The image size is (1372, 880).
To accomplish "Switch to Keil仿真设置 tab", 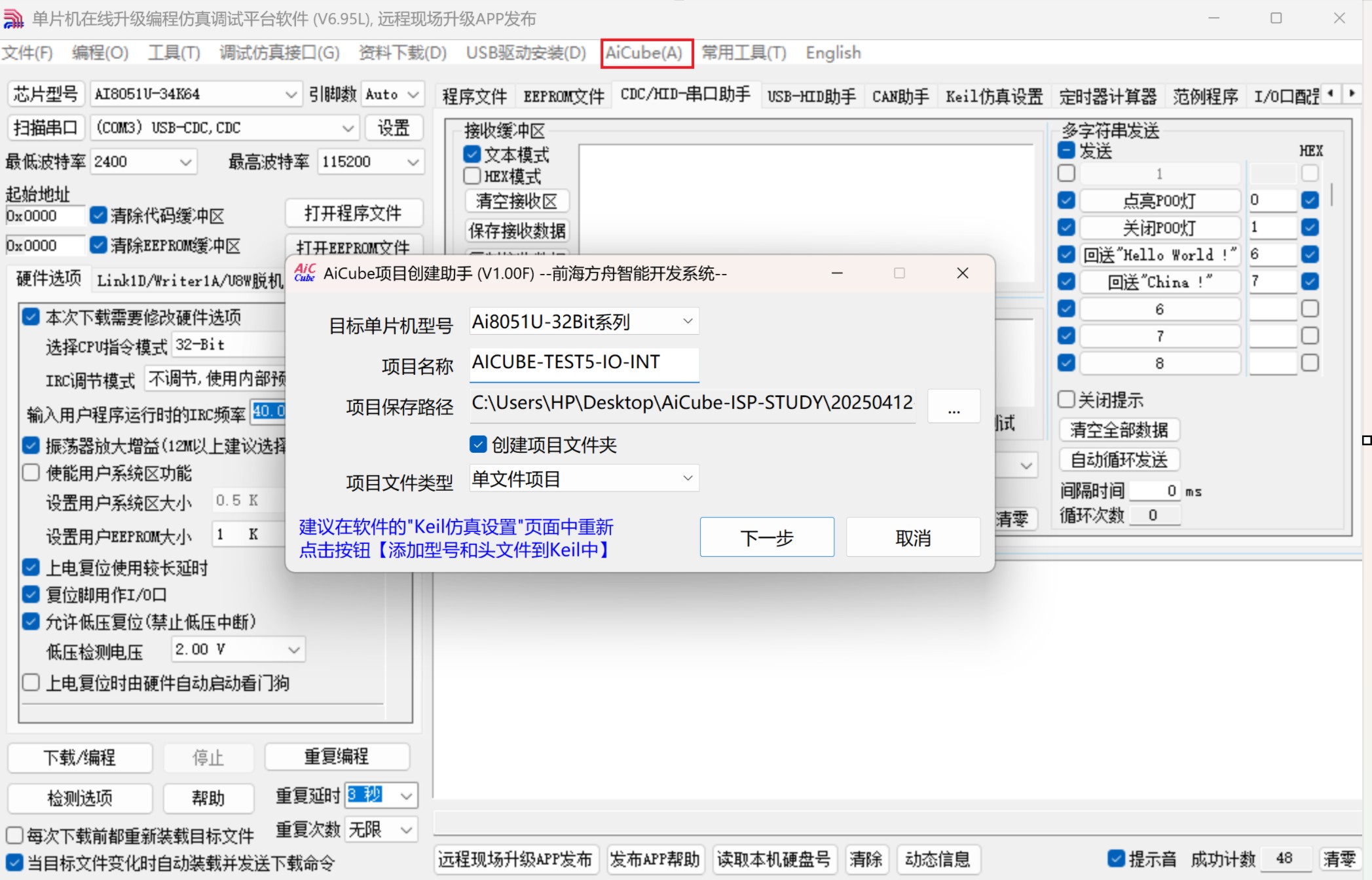I will click(x=993, y=97).
